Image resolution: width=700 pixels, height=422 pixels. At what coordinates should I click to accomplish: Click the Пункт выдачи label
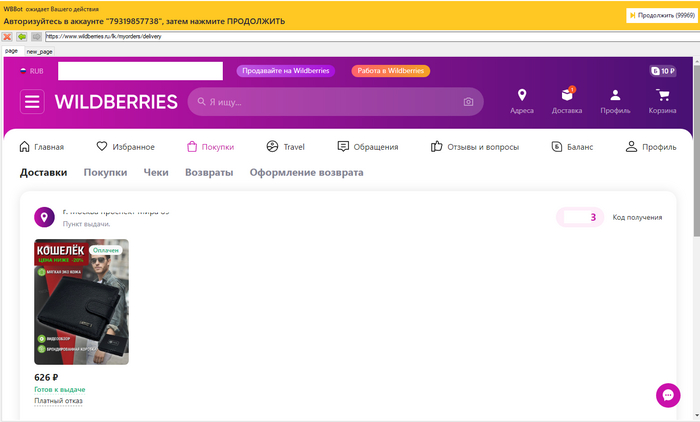click(x=86, y=224)
